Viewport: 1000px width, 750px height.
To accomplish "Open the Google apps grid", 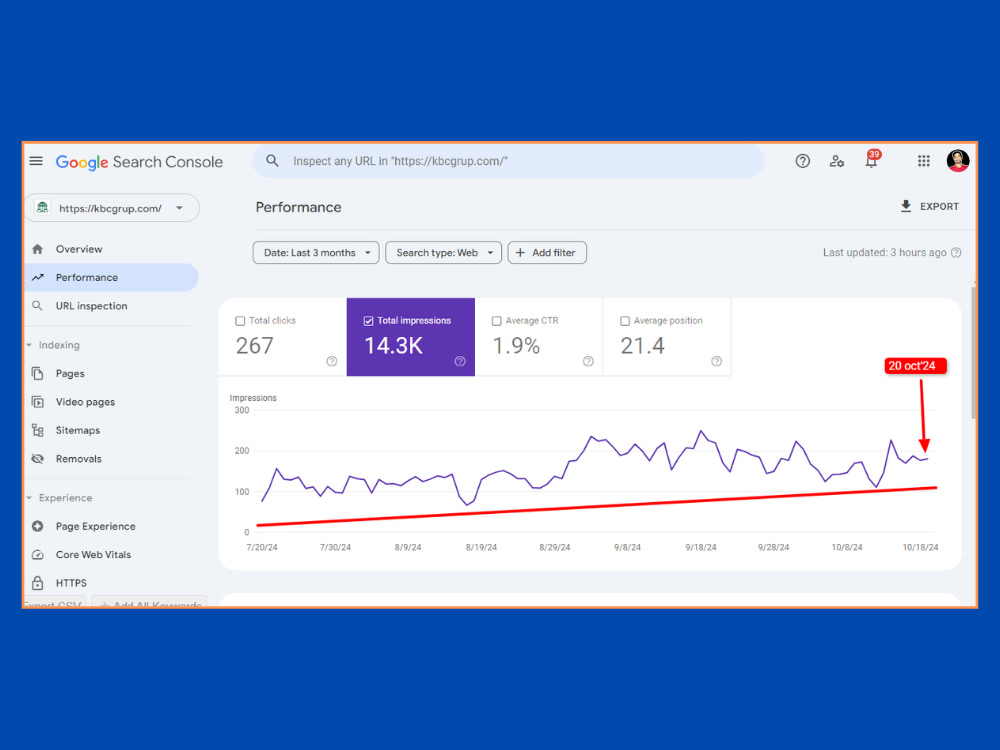I will pyautogui.click(x=923, y=161).
